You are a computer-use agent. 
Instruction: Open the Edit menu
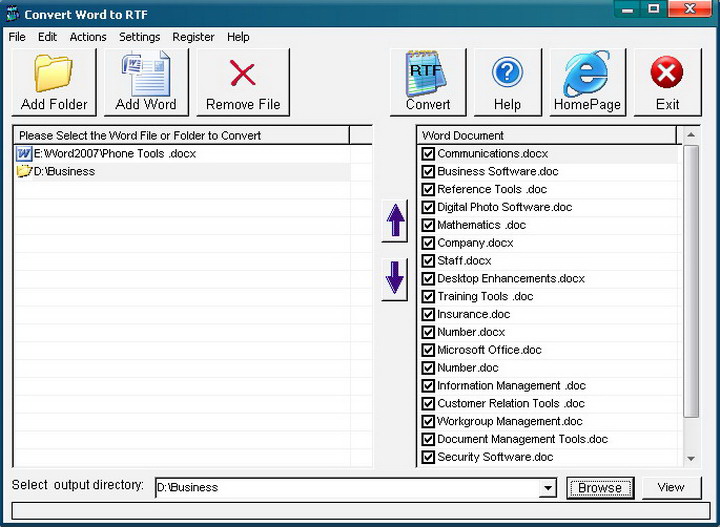(47, 37)
